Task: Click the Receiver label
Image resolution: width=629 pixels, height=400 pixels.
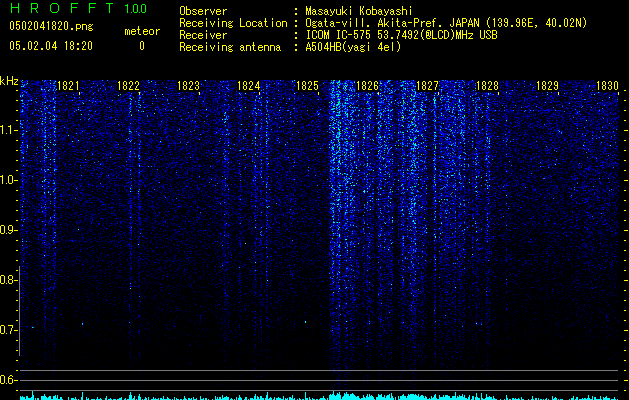Action: (203, 35)
